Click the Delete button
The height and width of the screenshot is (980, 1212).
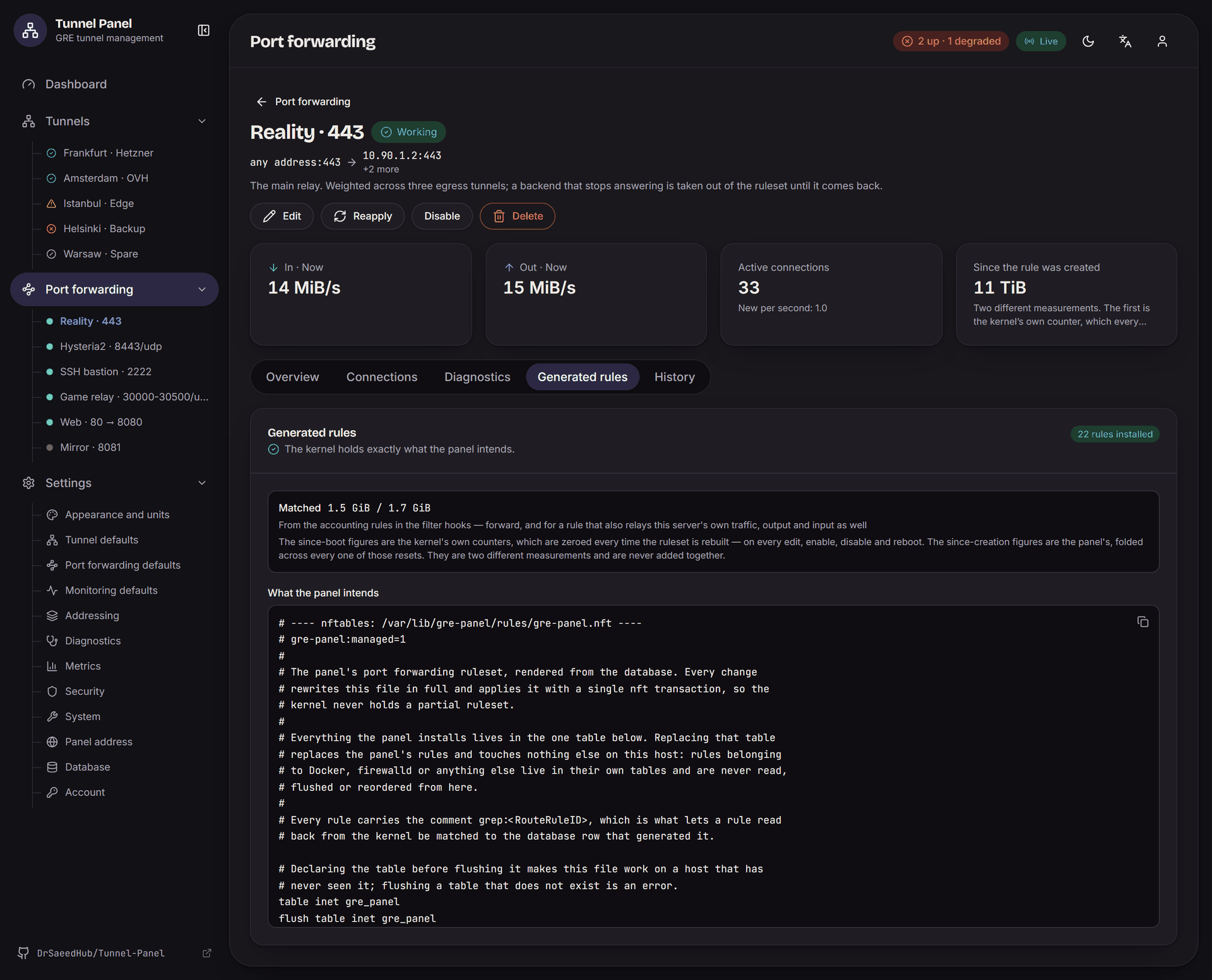tap(518, 216)
